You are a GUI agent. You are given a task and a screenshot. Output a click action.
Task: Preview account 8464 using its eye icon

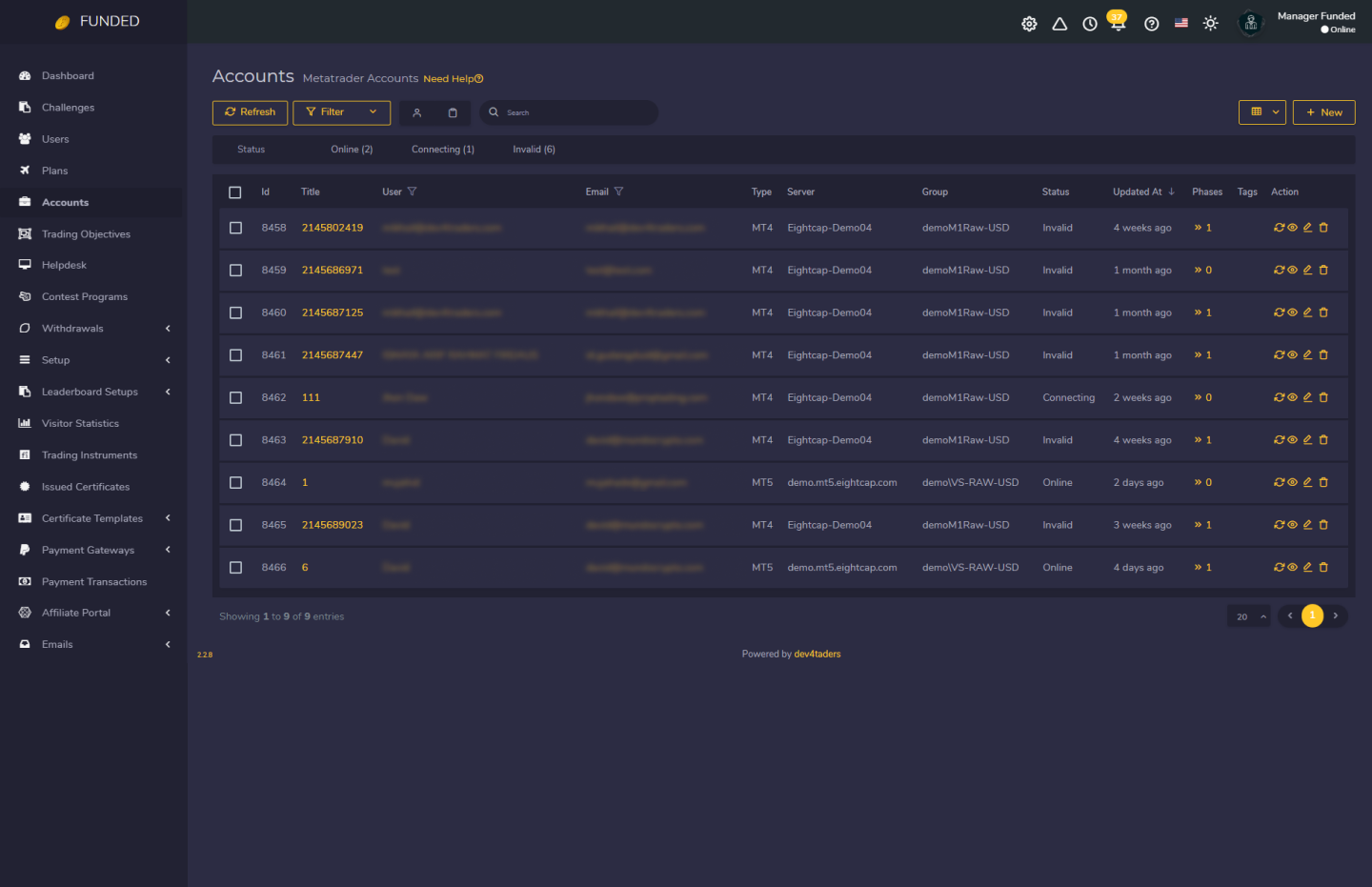(1293, 482)
